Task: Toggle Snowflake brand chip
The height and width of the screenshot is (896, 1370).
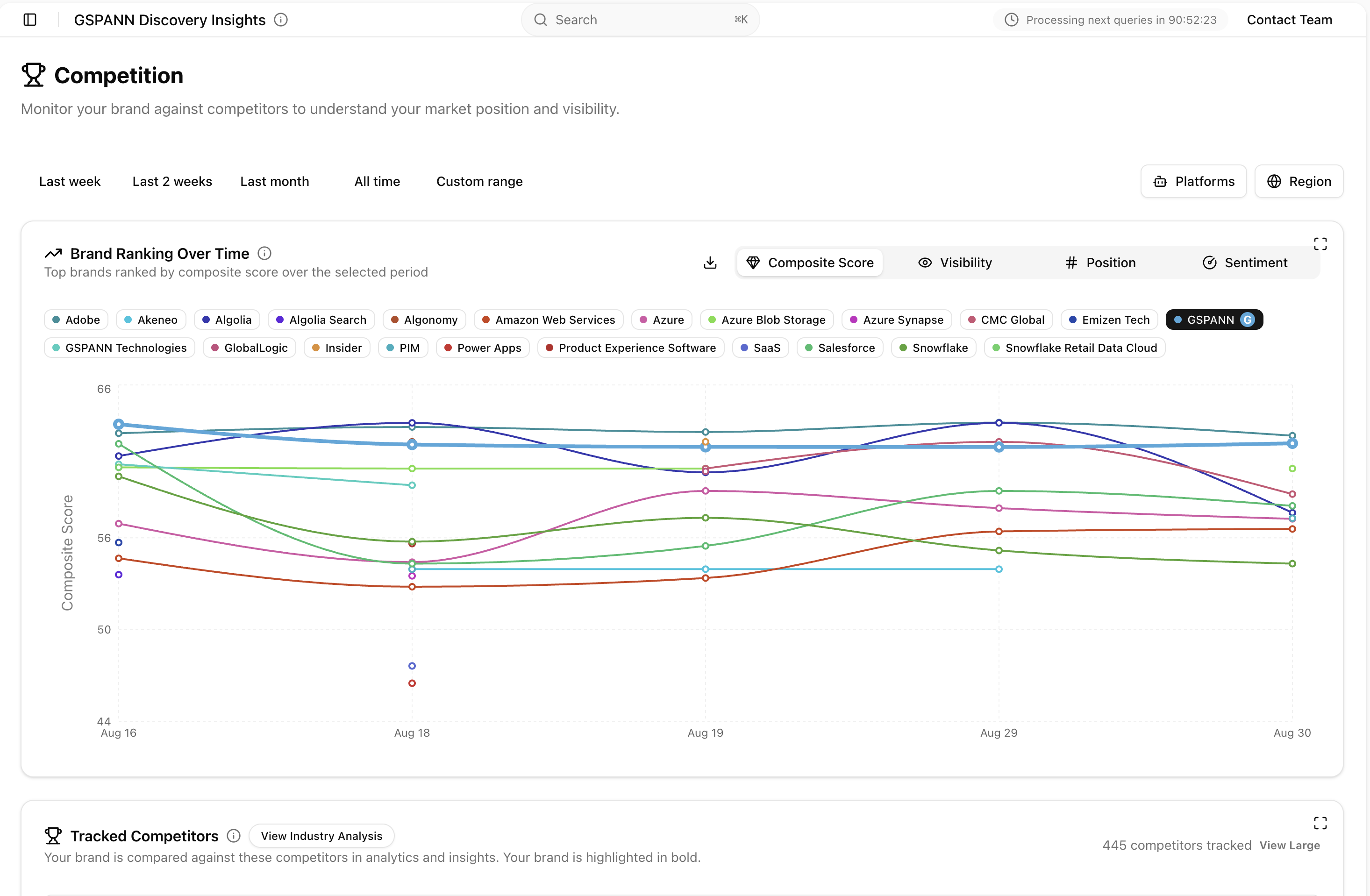Action: tap(934, 348)
